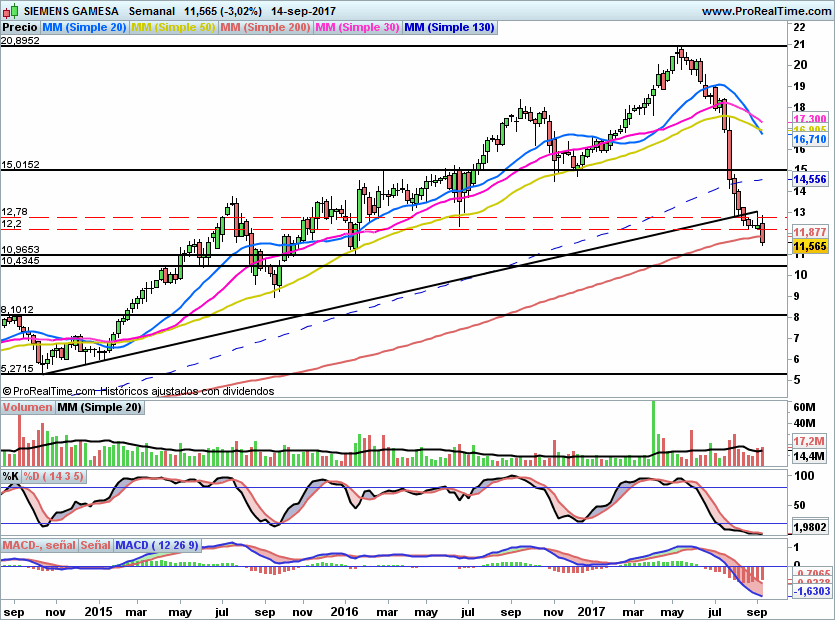Click the 17,2M volume value tag
The image size is (835, 620).
pyautogui.click(x=809, y=442)
